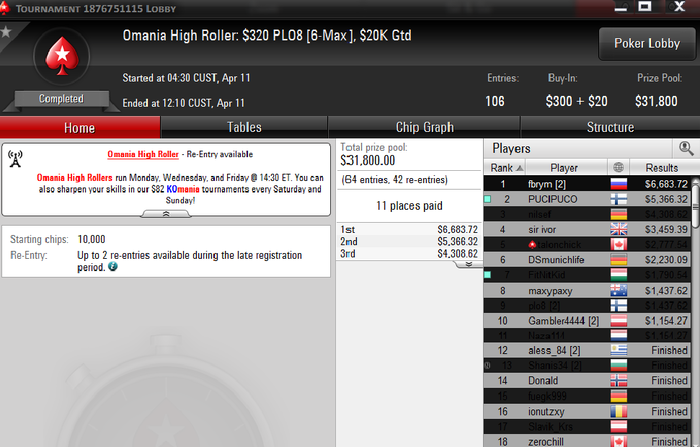This screenshot has width=700, height=447.
Task: Click the favorite star icon
Action: click(x=6, y=32)
